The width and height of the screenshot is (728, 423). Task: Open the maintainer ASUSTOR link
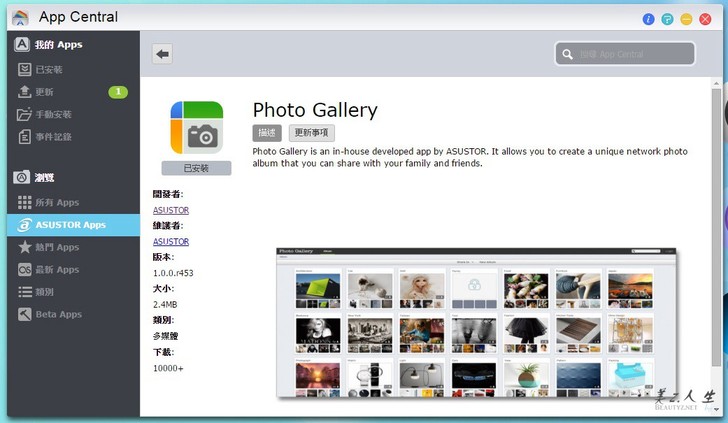(x=171, y=242)
